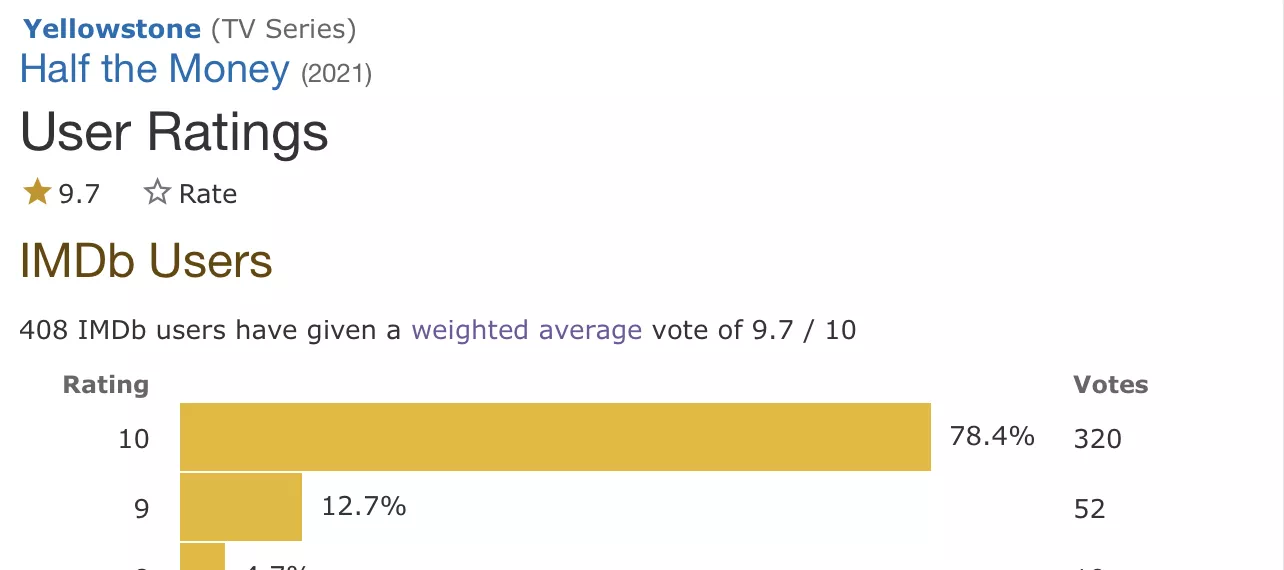Viewport: 1284px width, 570px height.
Task: Click the Rating column header
Action: point(106,385)
